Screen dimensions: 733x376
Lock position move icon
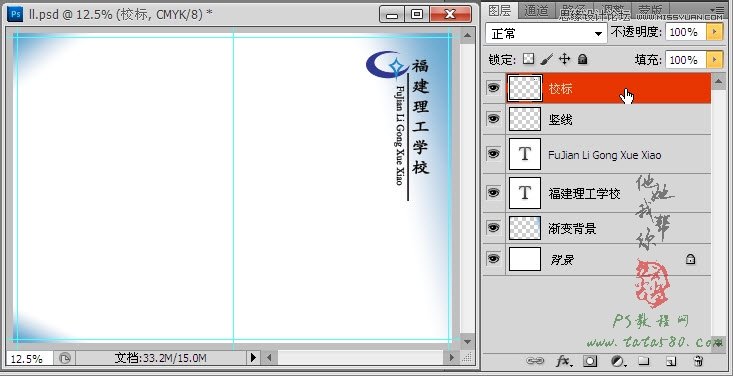(565, 59)
